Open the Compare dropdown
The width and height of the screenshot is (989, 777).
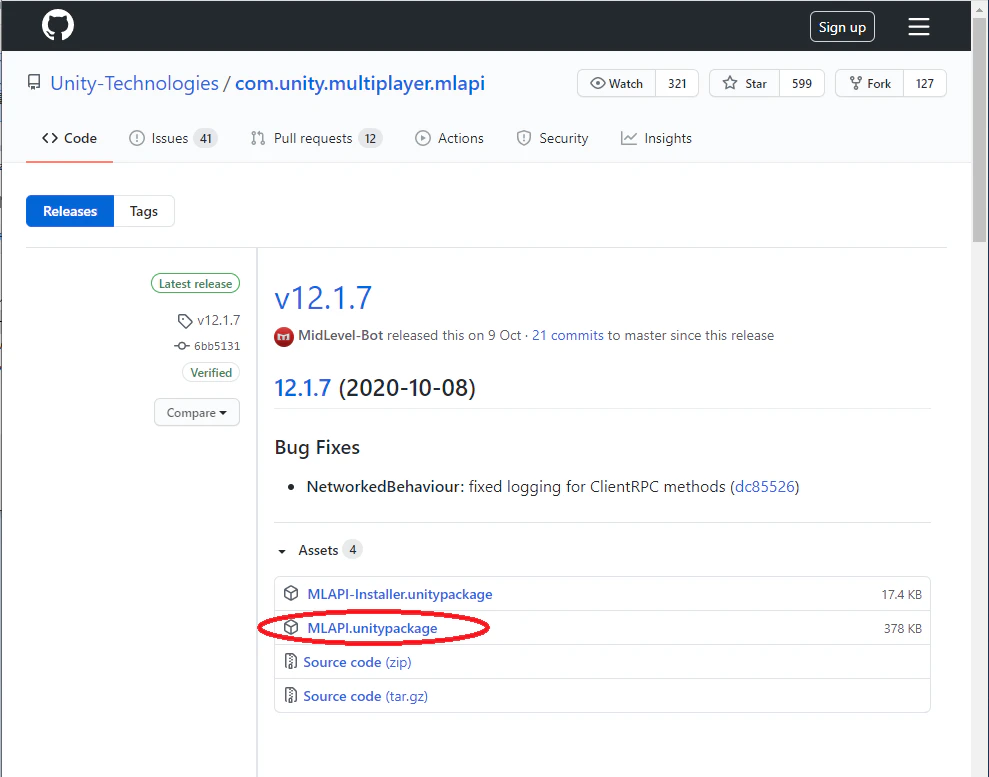(x=197, y=412)
